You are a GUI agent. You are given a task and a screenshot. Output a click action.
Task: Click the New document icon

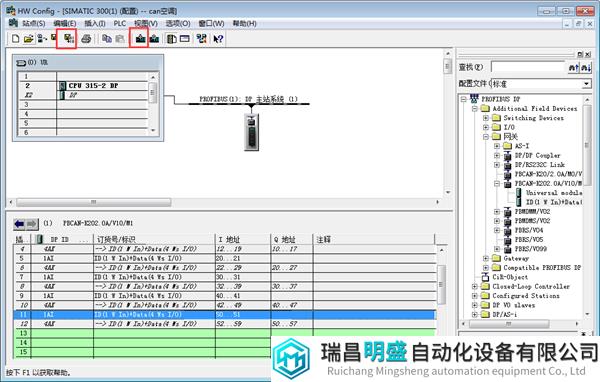pos(15,39)
